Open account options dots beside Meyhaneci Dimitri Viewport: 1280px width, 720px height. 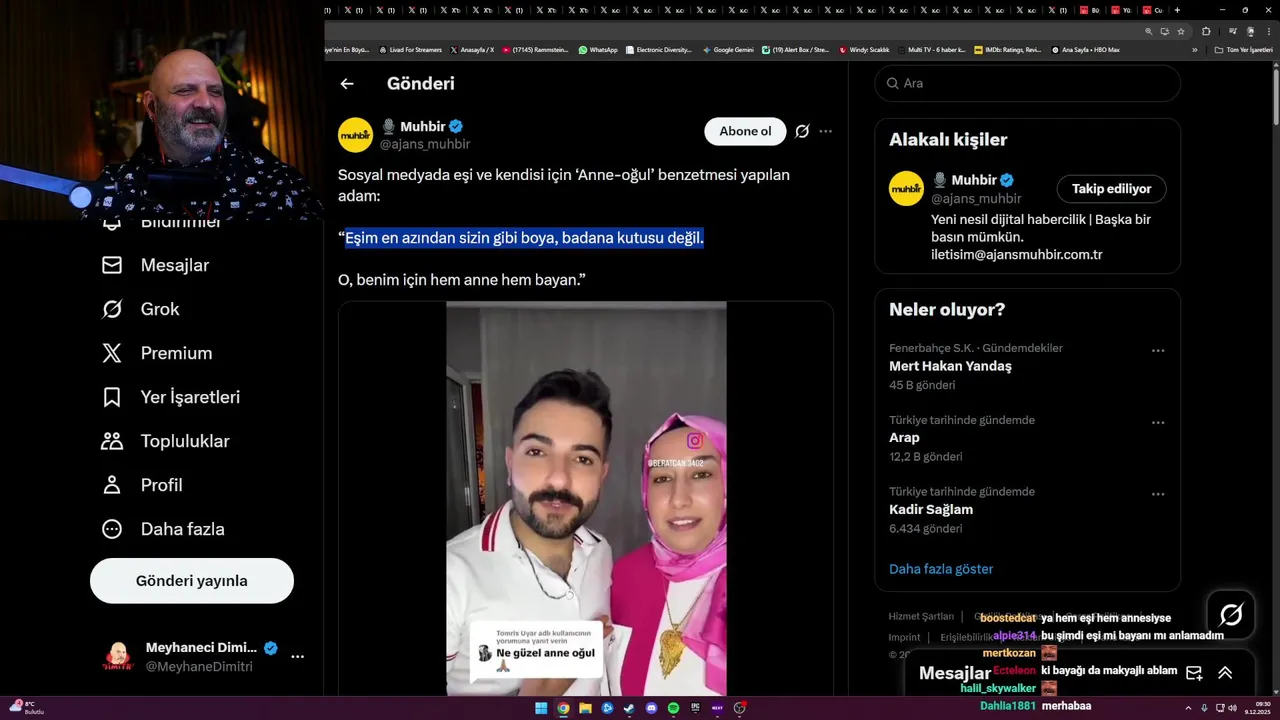[x=297, y=657]
